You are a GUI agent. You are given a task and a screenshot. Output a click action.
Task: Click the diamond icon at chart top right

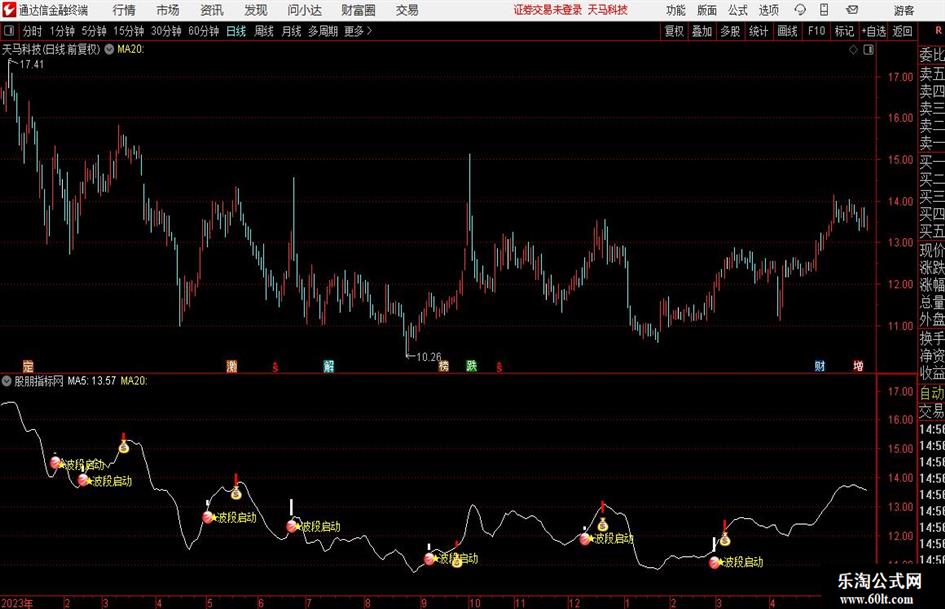point(853,50)
